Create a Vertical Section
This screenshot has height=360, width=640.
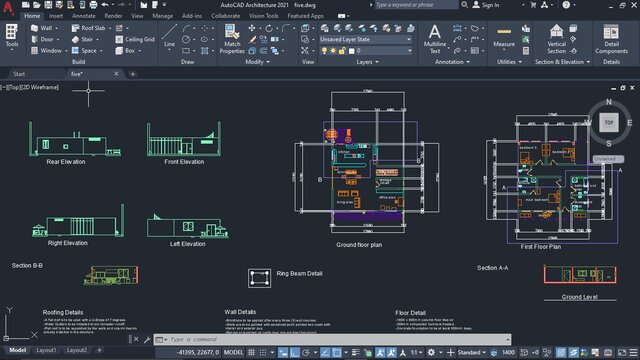[556, 39]
